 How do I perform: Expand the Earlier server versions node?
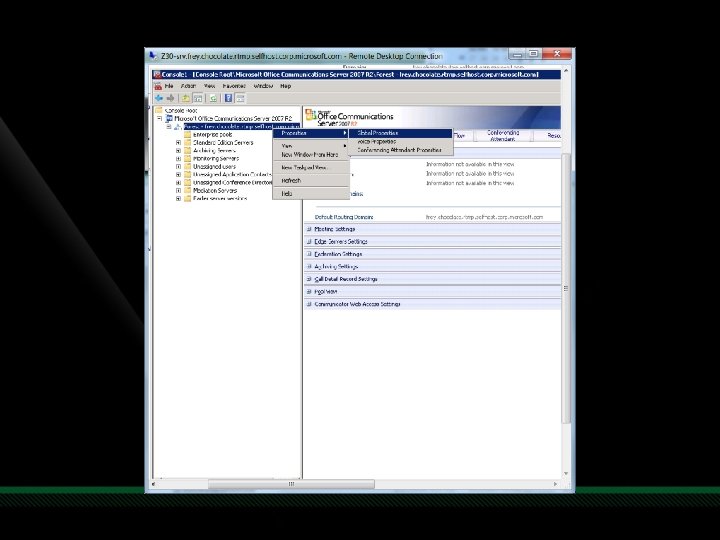(x=178, y=198)
